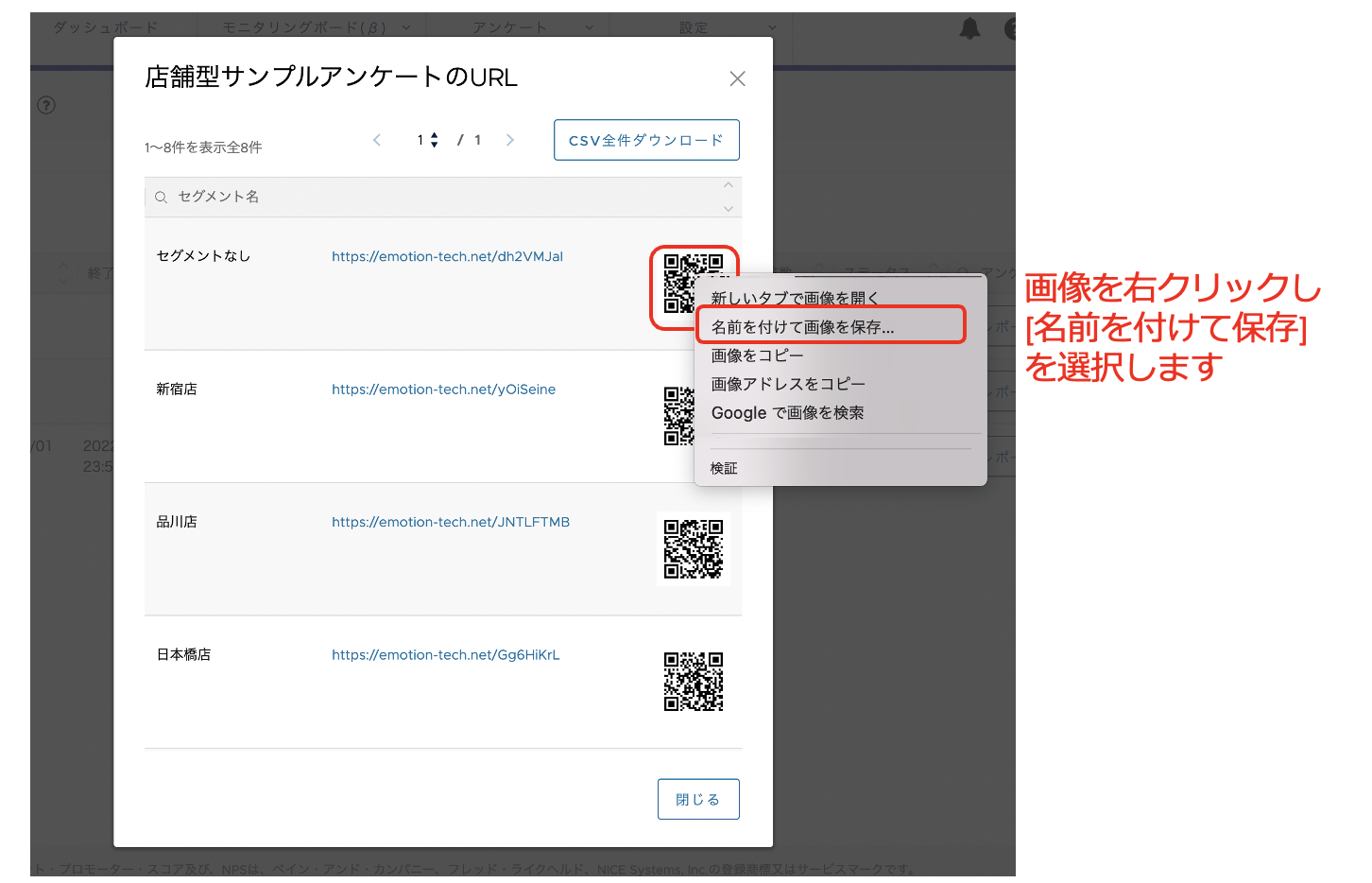Open link emotion-tech.net/Gg6HiKrL

(446, 654)
